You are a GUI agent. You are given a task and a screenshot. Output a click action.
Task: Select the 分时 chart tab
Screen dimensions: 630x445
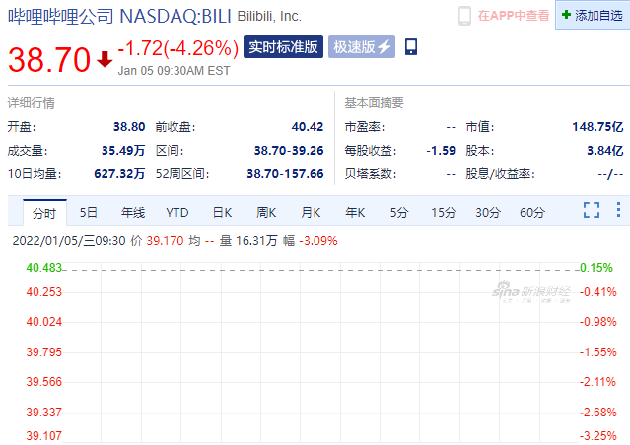point(45,213)
